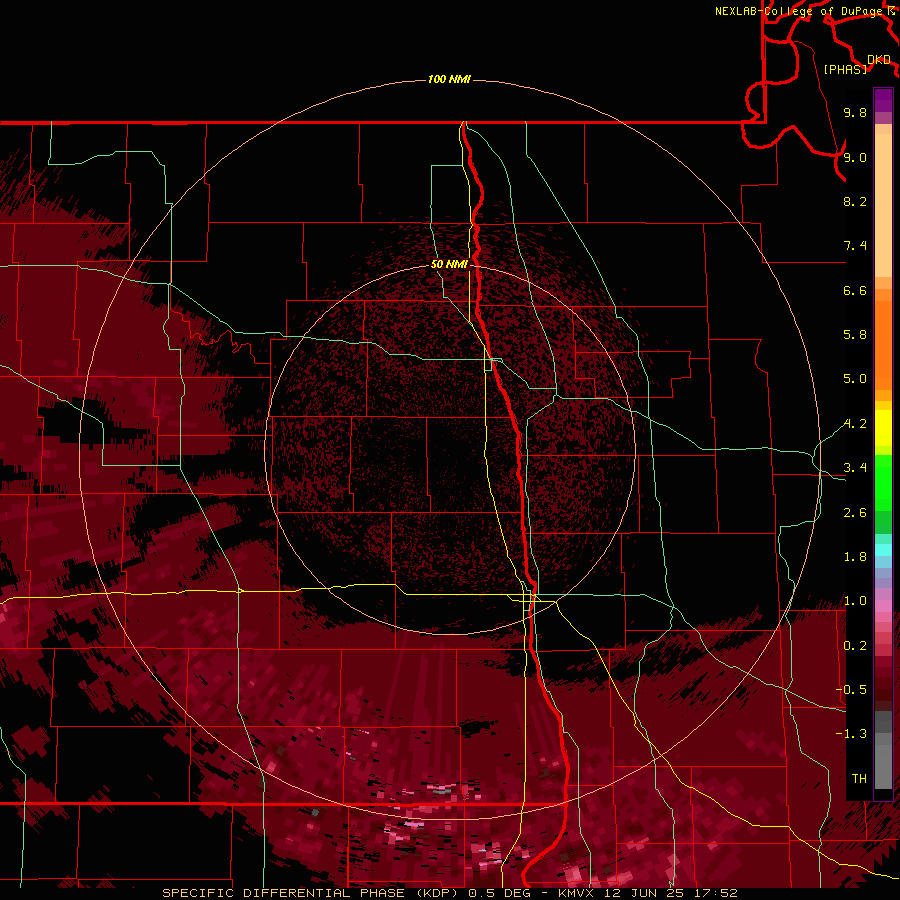900x900 pixels.
Task: Click the 9.0 value on color scale
Action: (855, 157)
